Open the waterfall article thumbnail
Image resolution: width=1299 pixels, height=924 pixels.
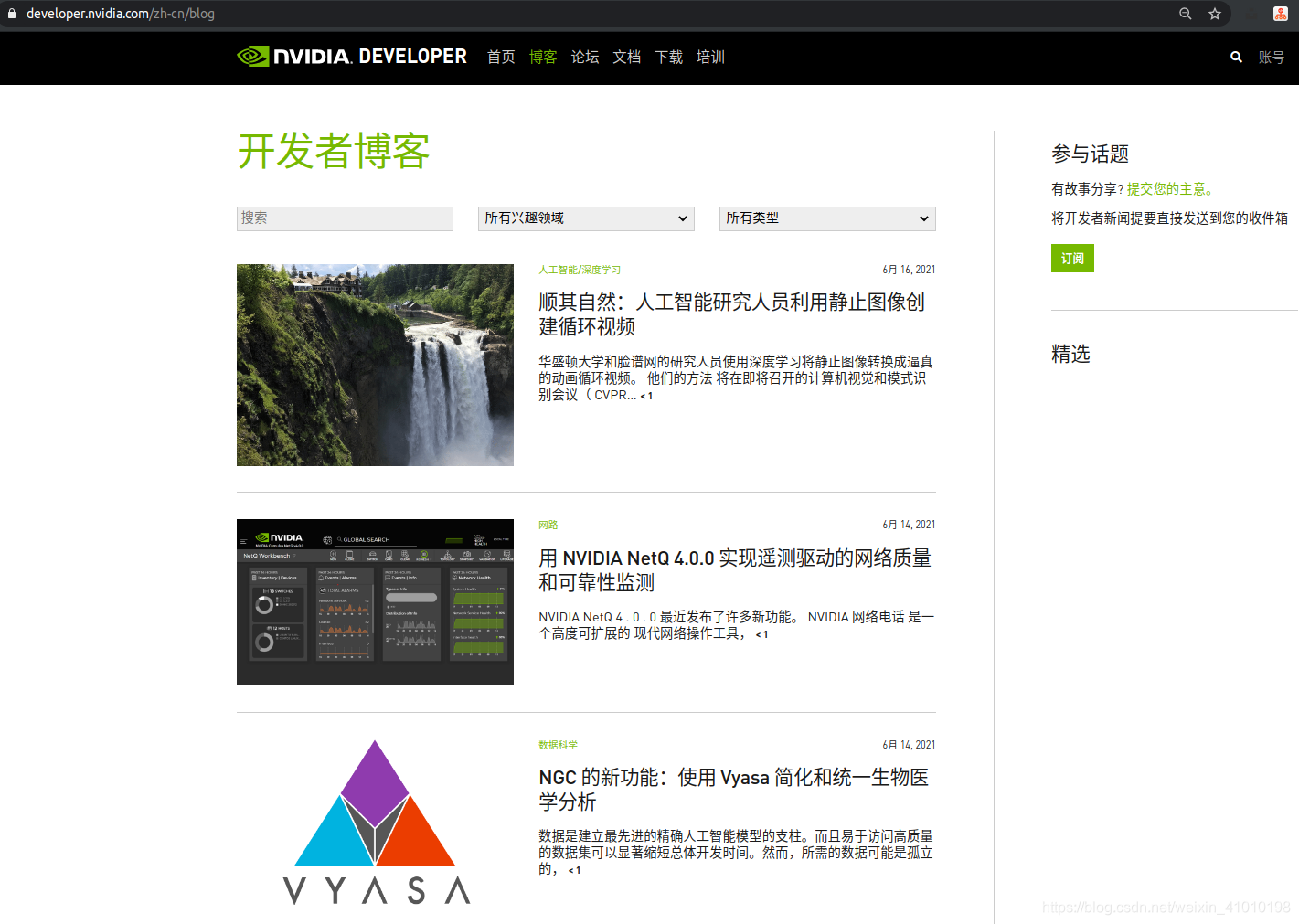(x=375, y=365)
